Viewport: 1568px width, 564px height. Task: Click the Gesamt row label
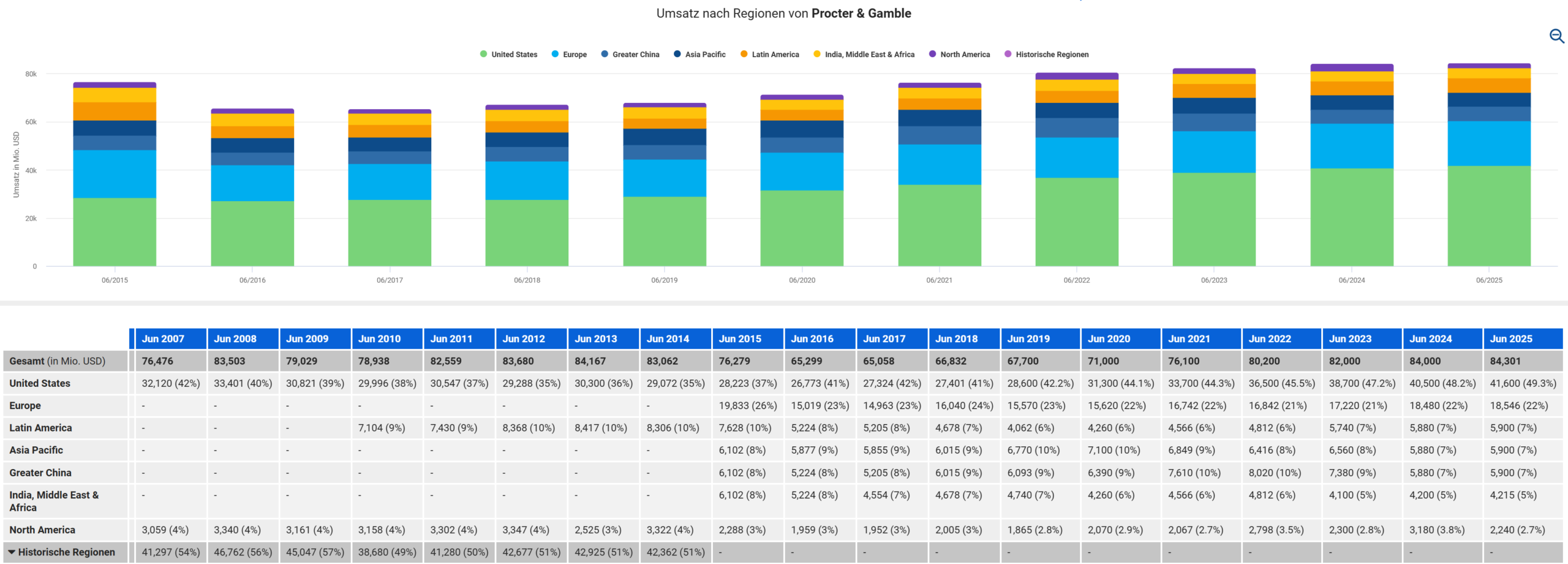tap(58, 361)
